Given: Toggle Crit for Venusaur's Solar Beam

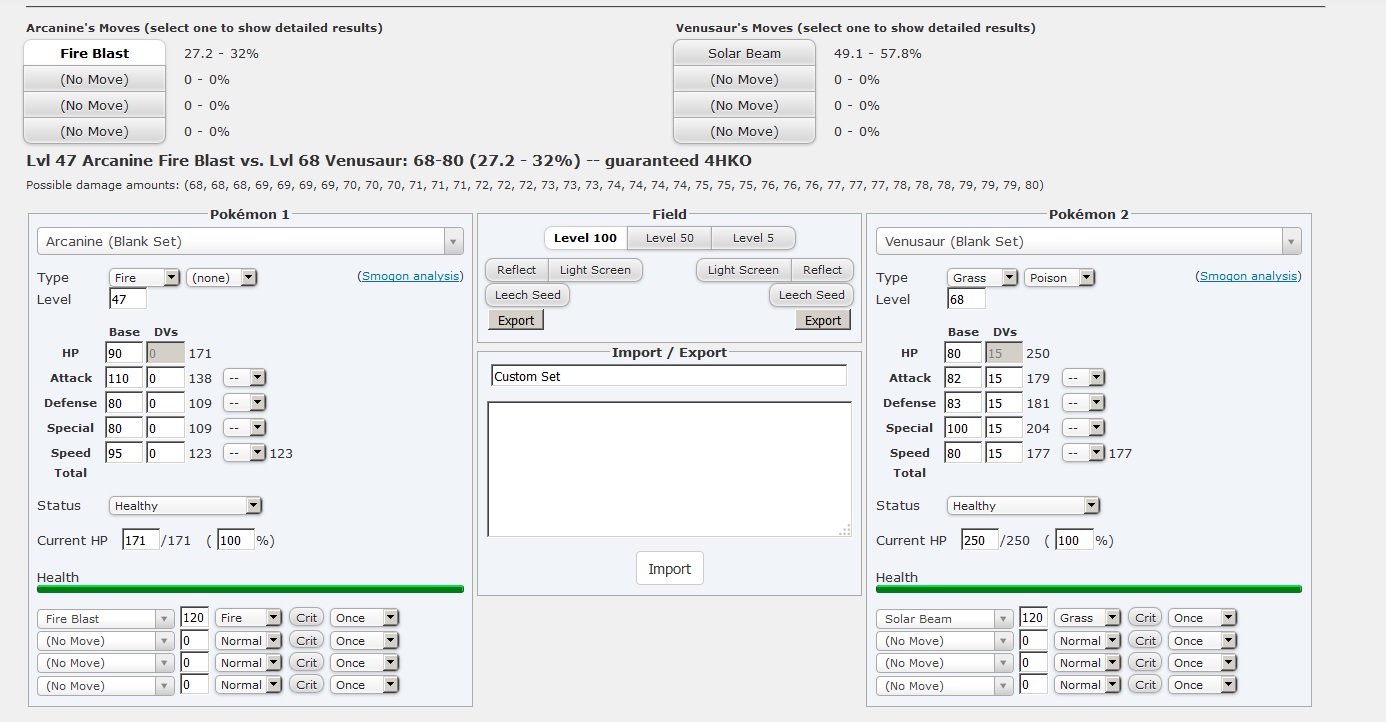Looking at the screenshot, I should coord(1146,618).
